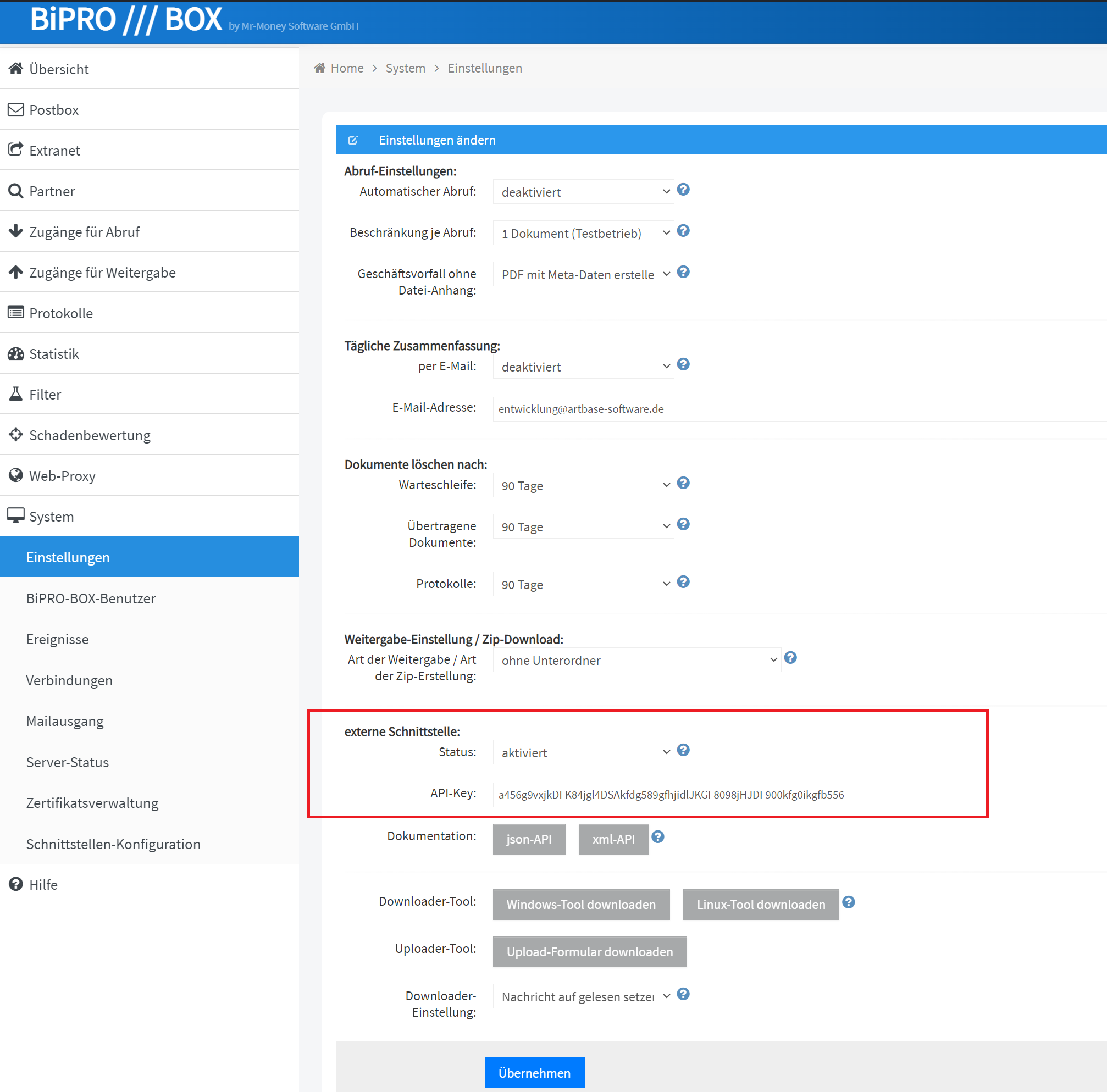The image size is (1107, 1092).
Task: Open Zugänge für Weitergabe
Action: [150, 272]
